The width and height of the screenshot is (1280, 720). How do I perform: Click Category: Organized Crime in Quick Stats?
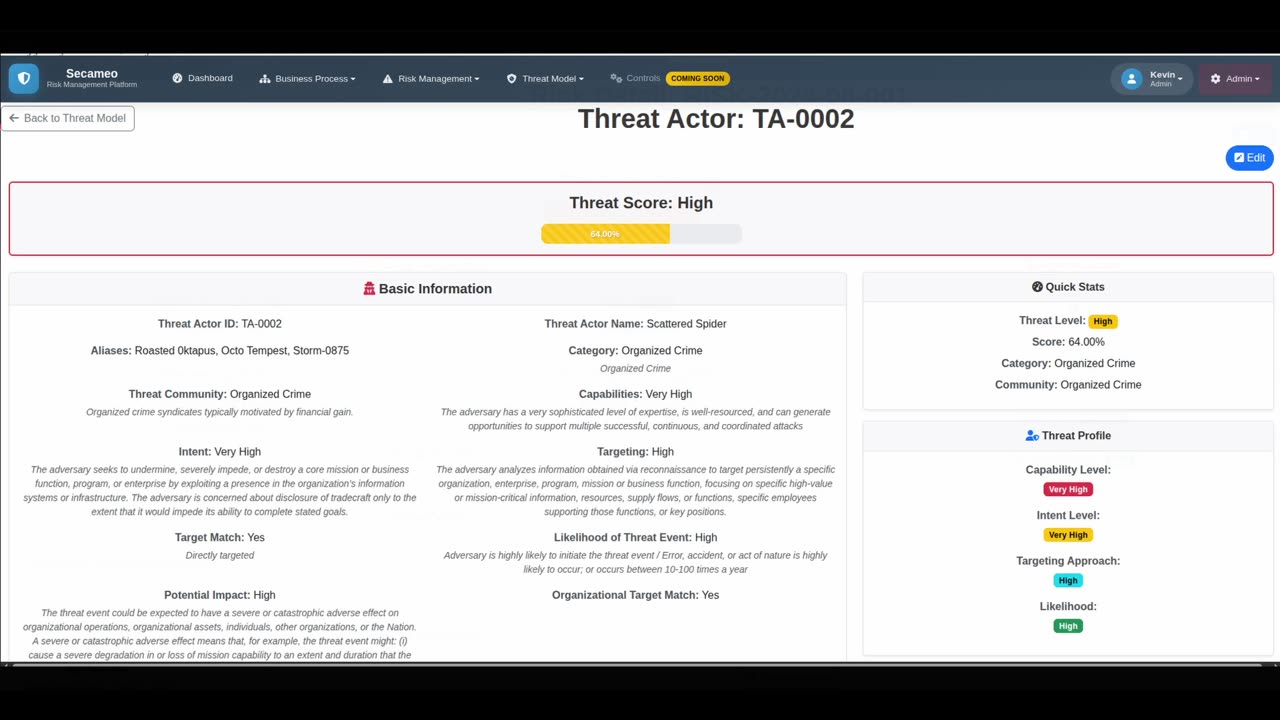(x=1068, y=364)
